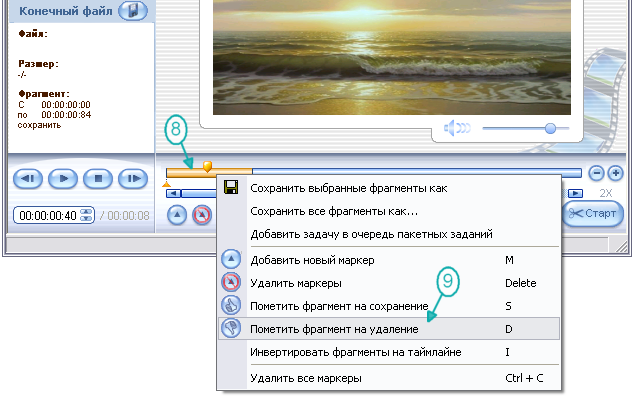636x398 pixels.
Task: Click the Старт cut button
Action: point(593,213)
